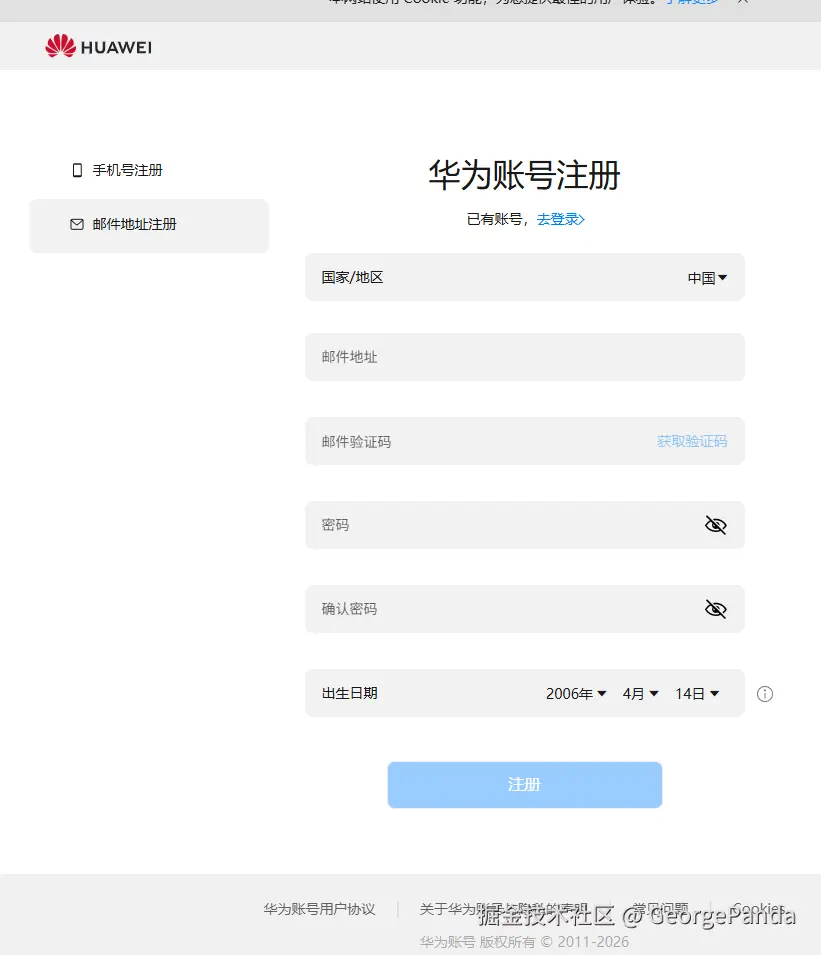Click the envelope icon beside 邮件地址注册

[x=77, y=224]
